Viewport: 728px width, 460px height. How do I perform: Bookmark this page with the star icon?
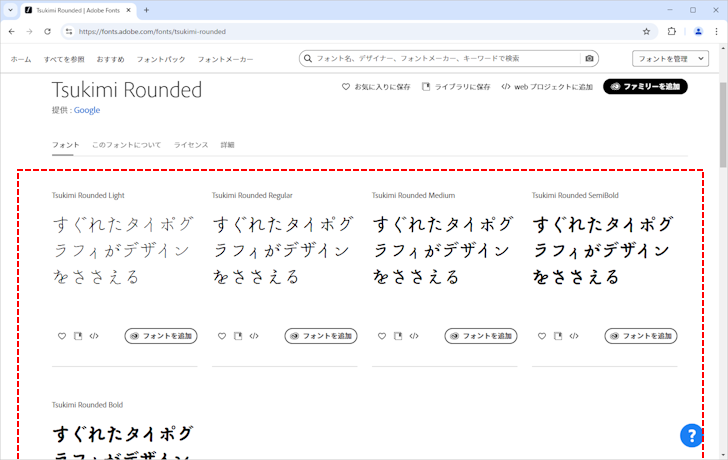[x=646, y=32]
